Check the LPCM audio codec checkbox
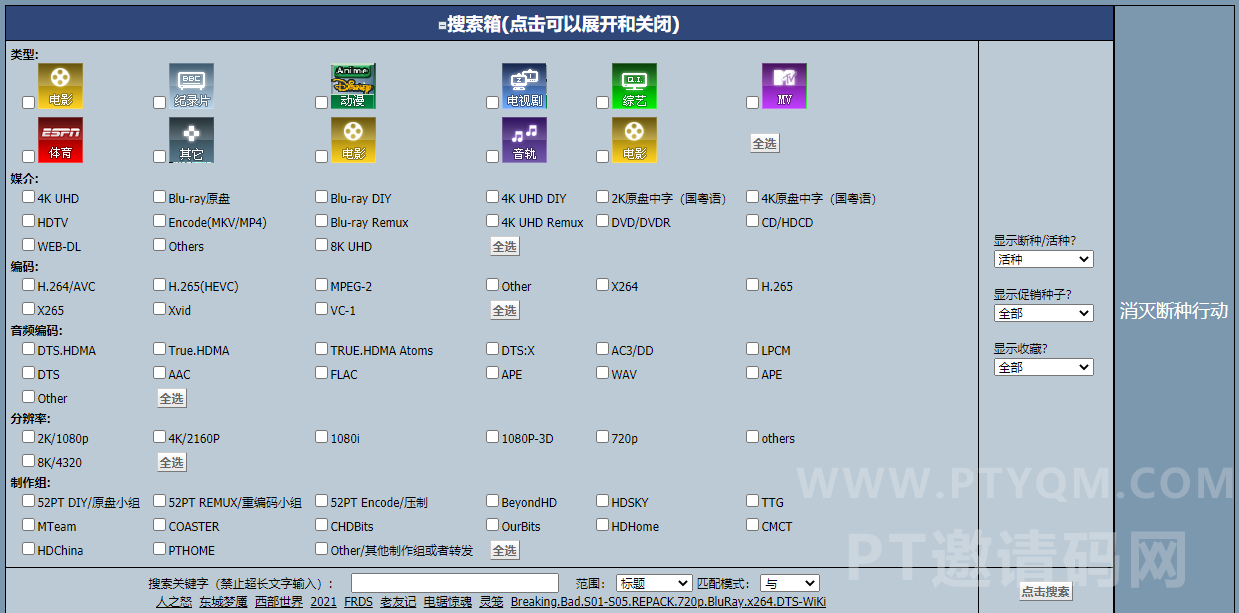The image size is (1239, 613). tap(752, 349)
